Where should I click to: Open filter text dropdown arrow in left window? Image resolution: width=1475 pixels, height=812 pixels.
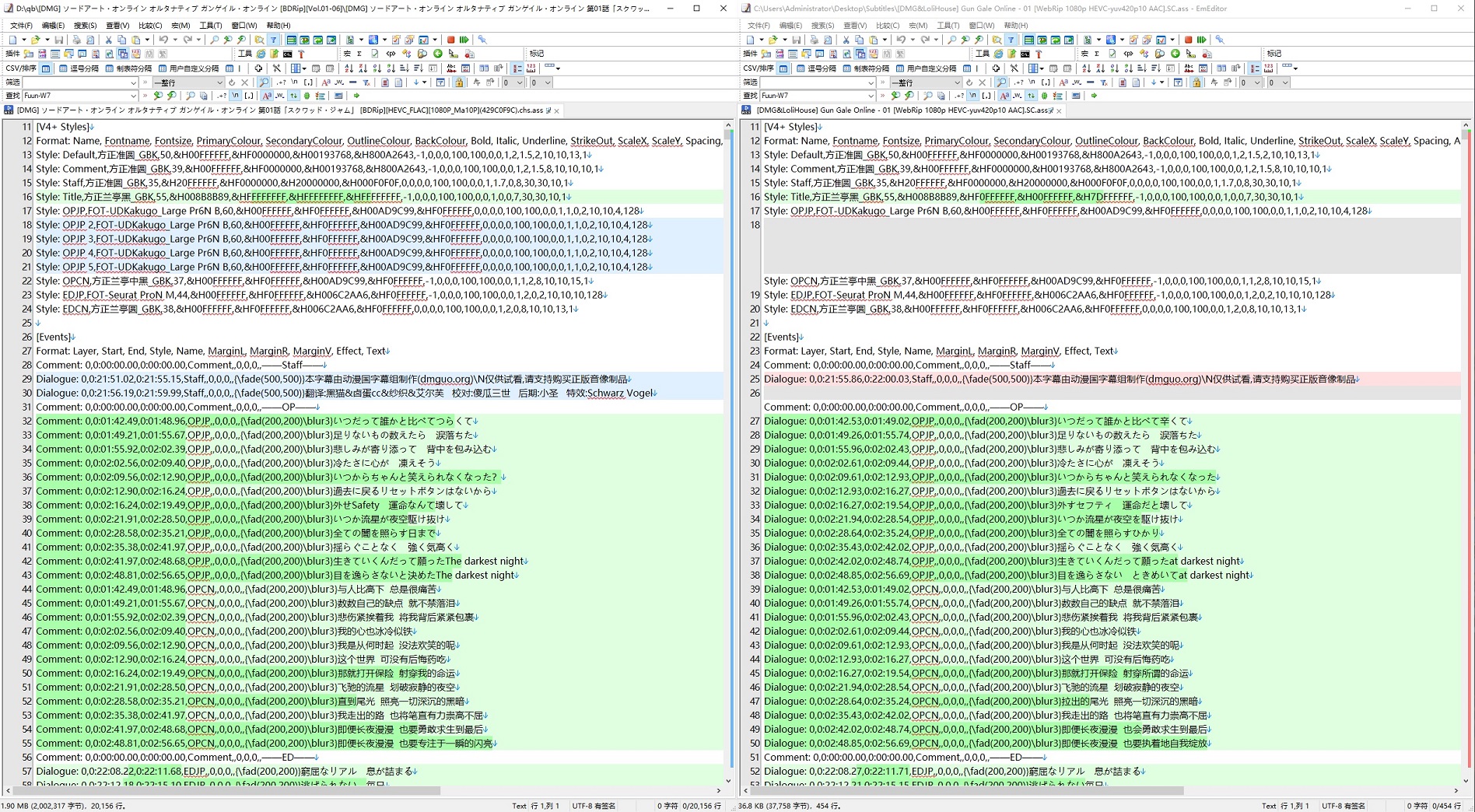[134, 82]
